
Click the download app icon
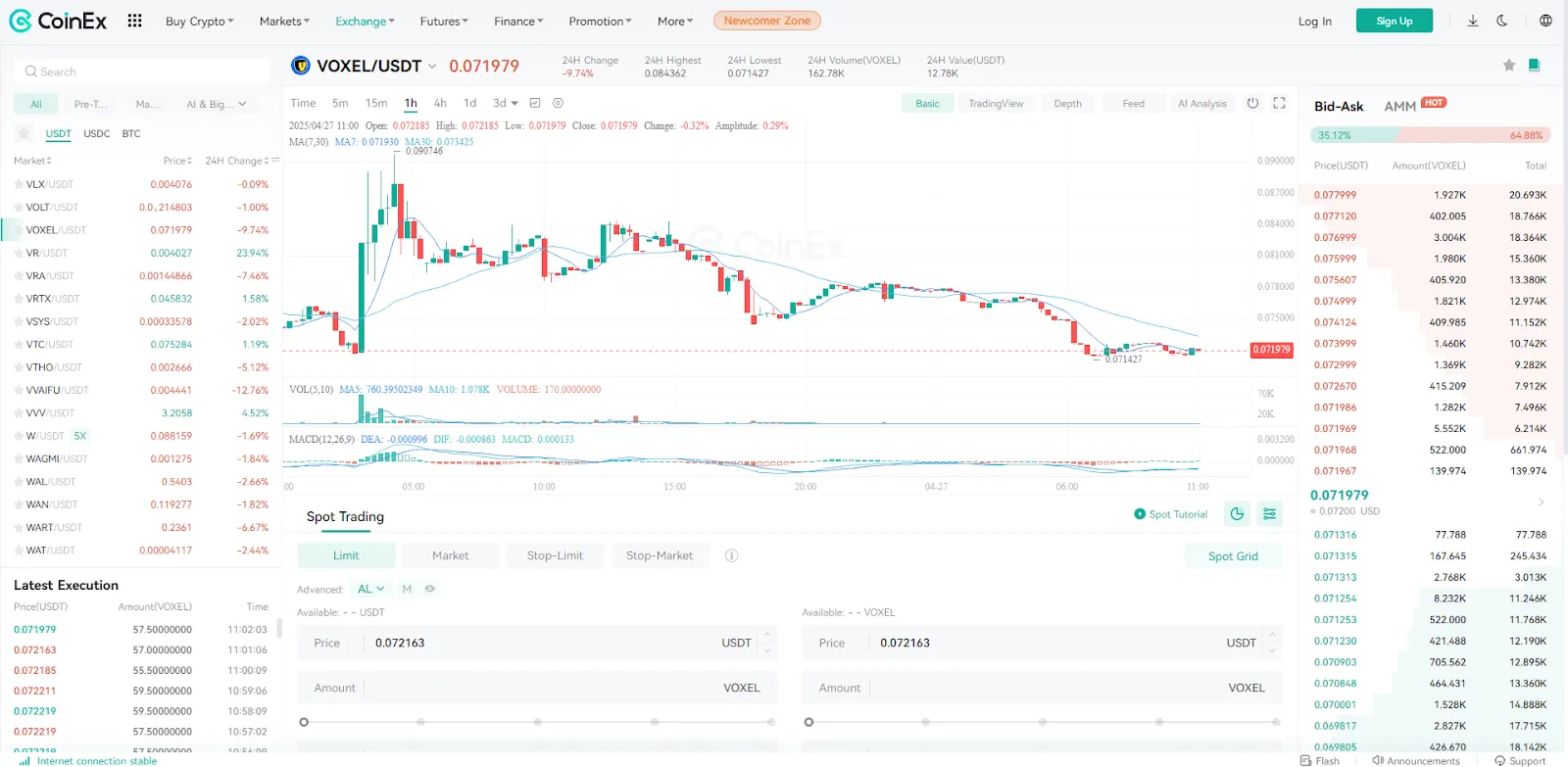(1472, 21)
